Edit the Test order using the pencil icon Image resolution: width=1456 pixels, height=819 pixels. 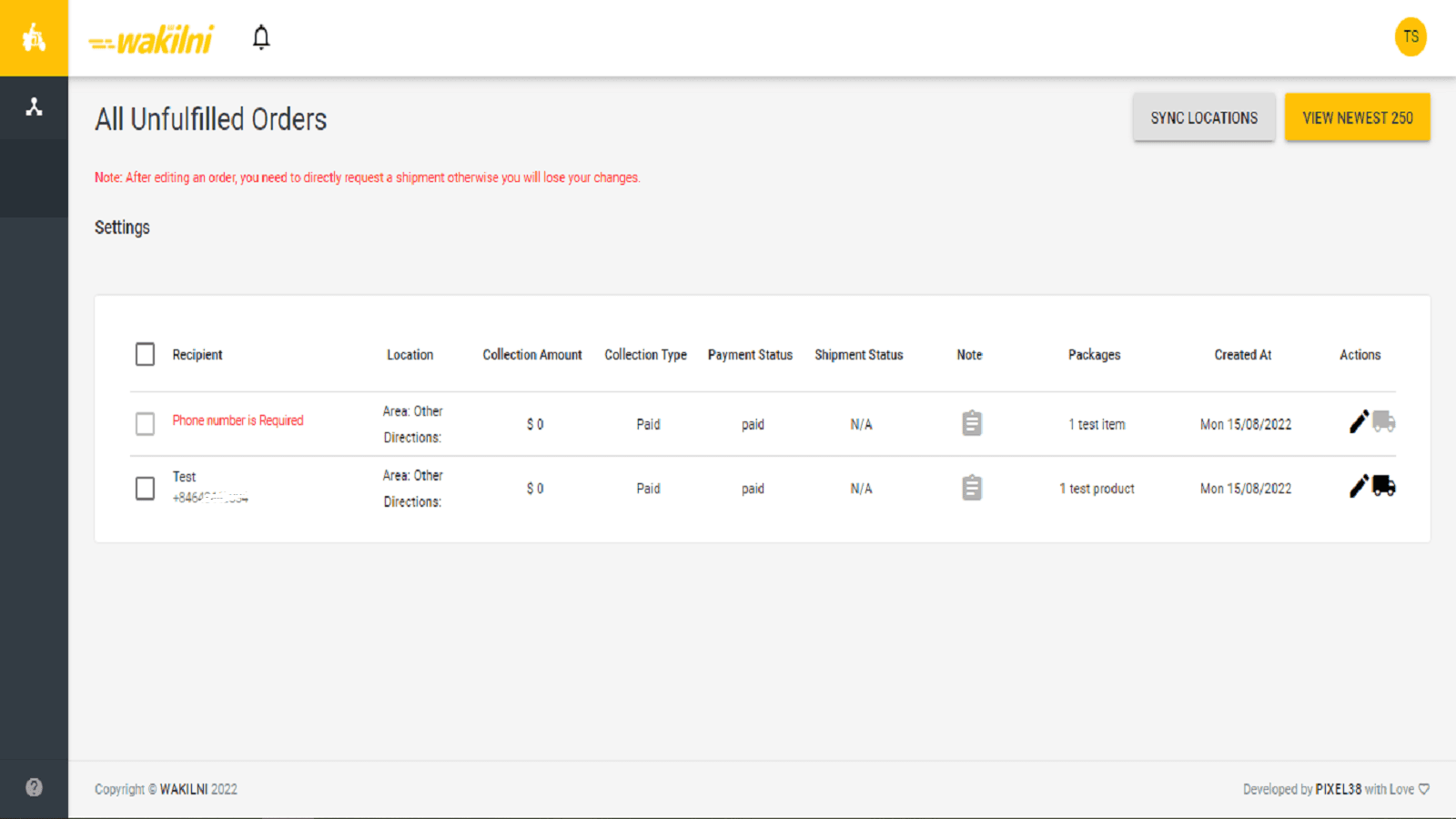tap(1358, 485)
